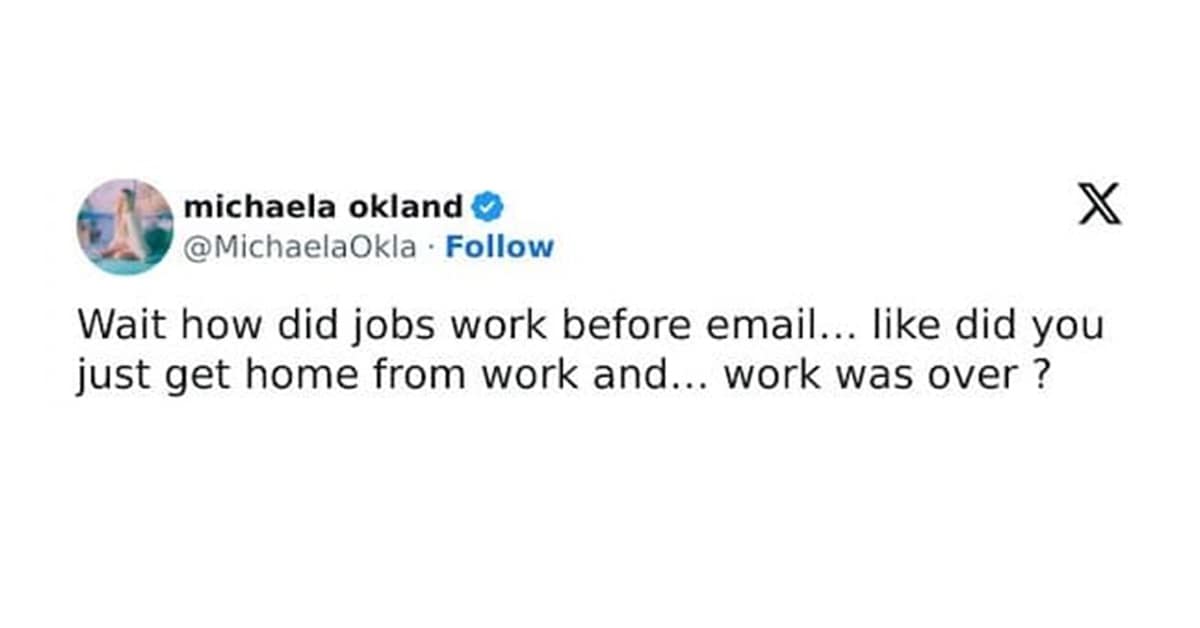This screenshot has height=628, width=1200.
Task: Click the blue verified checkmark badge
Action: click(x=488, y=207)
